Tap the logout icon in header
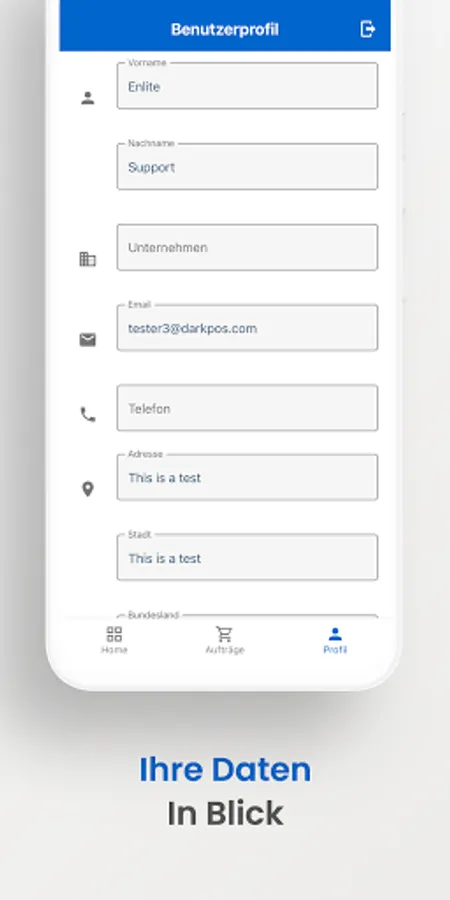The width and height of the screenshot is (450, 900). (x=367, y=29)
